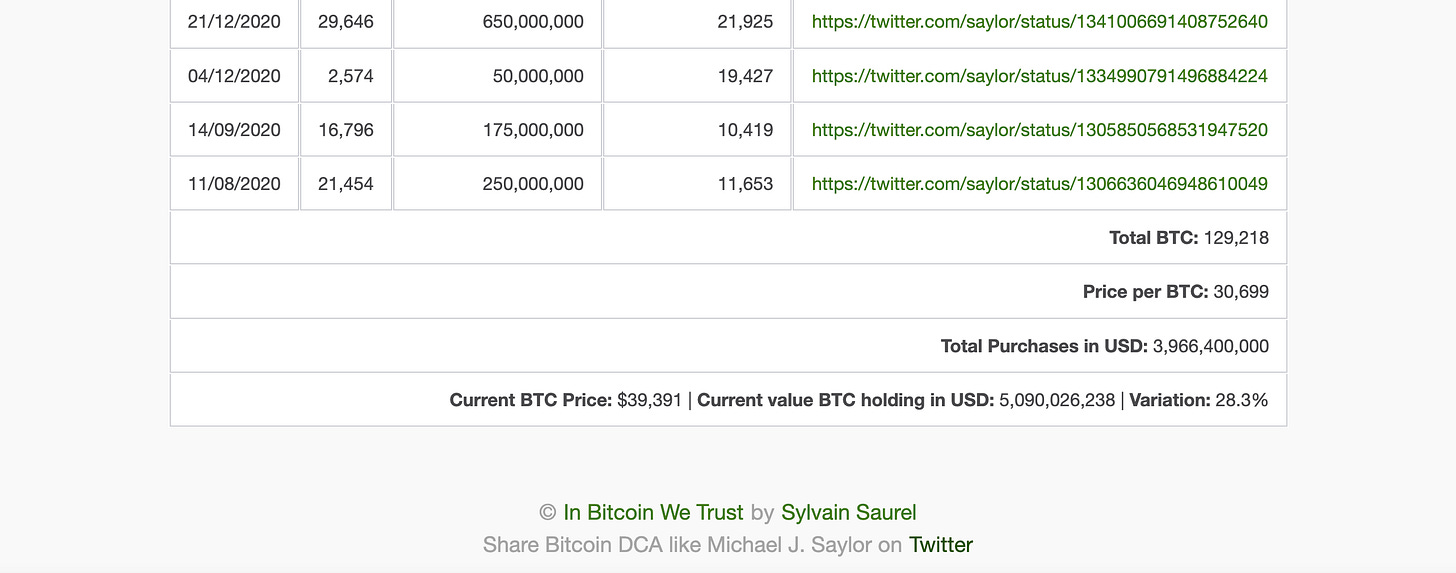
Task: Click the 29,646 BTC amount cell
Action: click(x=346, y=21)
